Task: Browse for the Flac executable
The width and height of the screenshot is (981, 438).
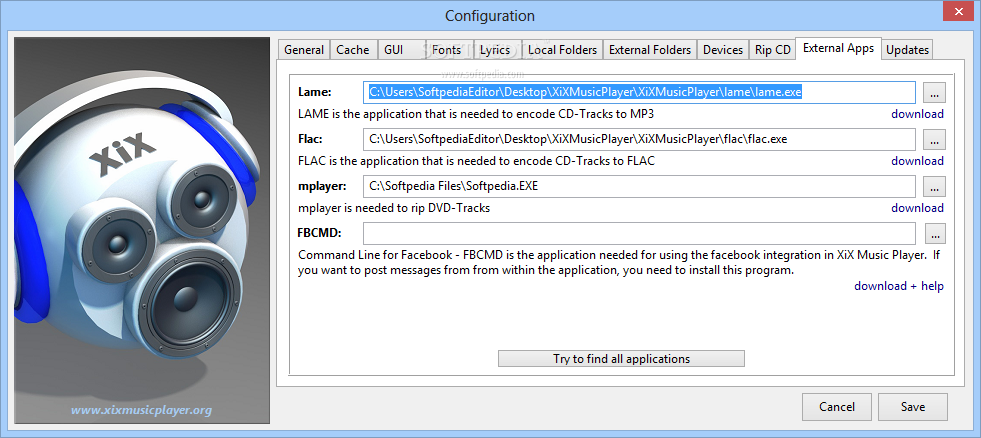Action: point(935,140)
